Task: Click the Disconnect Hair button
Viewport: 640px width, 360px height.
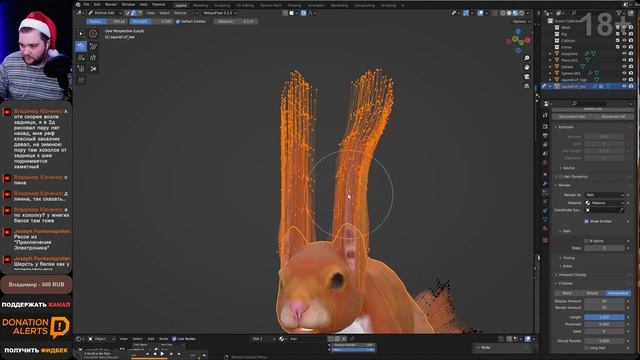Action: coord(572,117)
